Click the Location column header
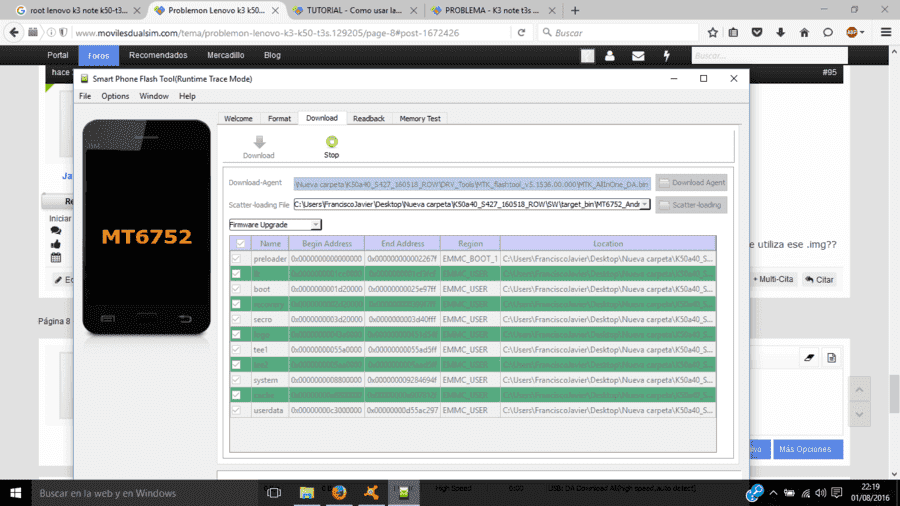 pyautogui.click(x=608, y=243)
